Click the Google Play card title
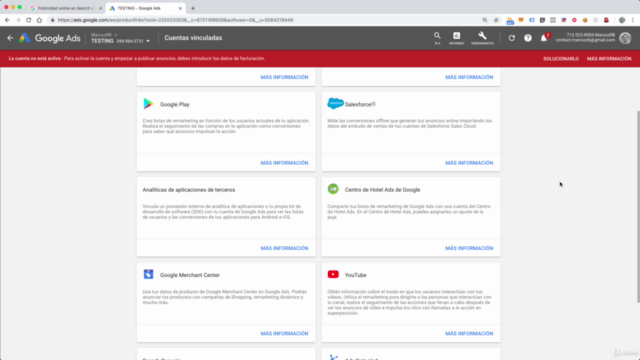The height and width of the screenshot is (360, 640). pos(175,104)
